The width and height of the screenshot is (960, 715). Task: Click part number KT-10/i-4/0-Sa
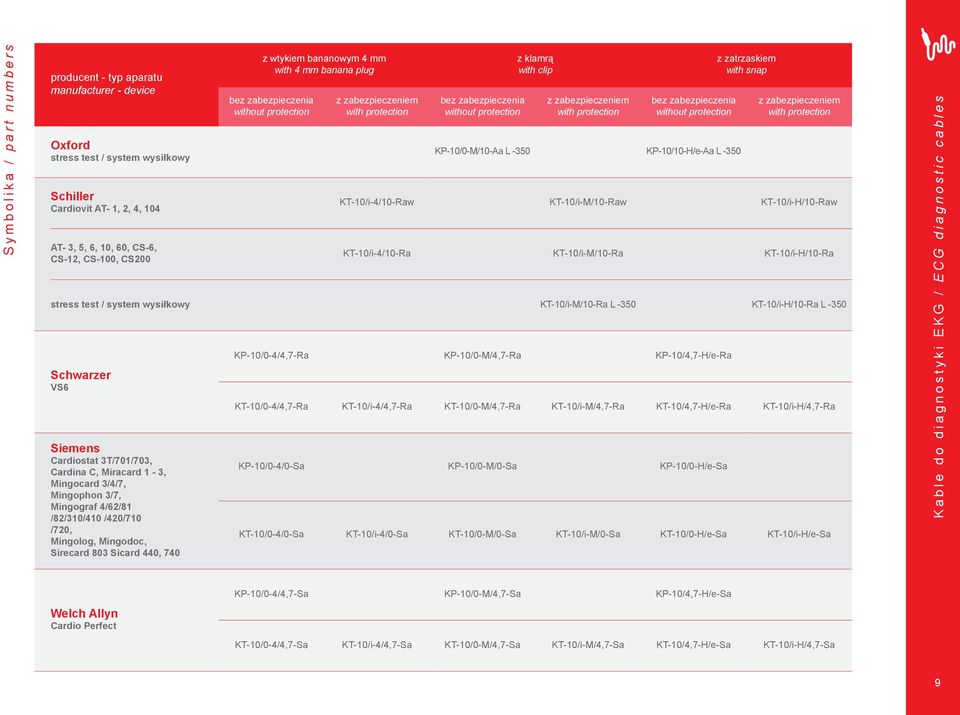click(377, 534)
